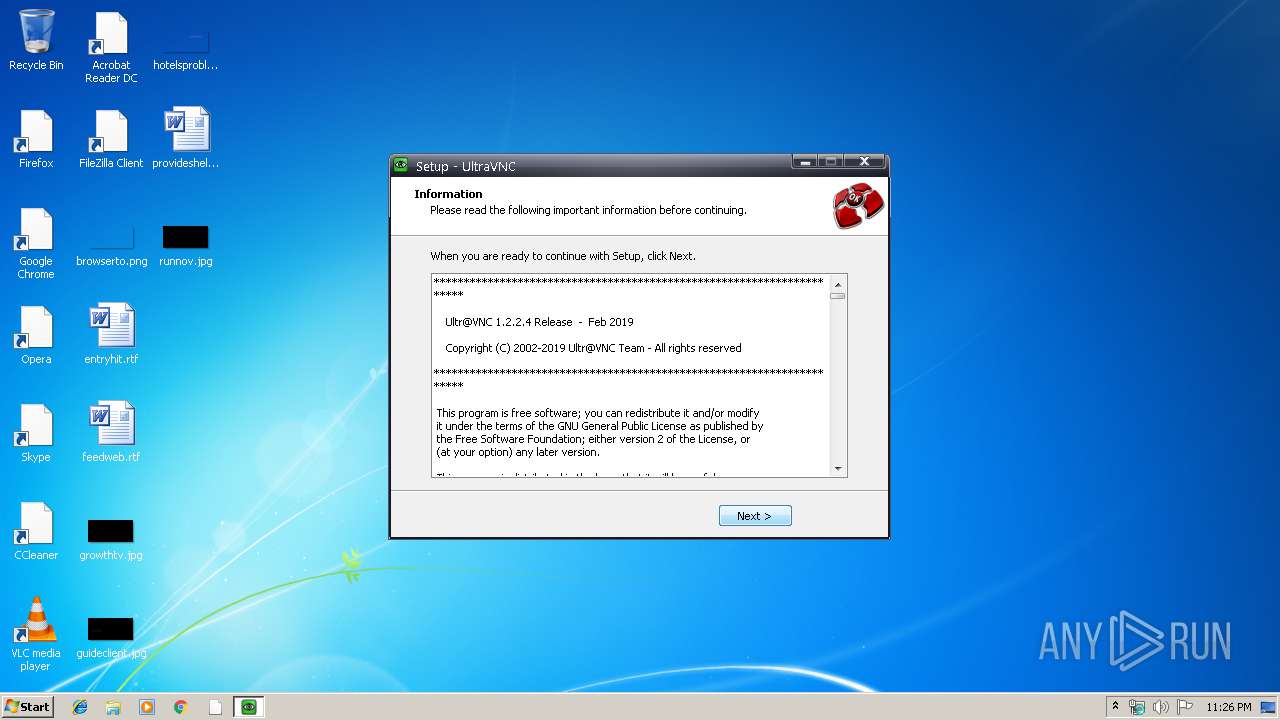Select feedweb.rtf document icon

click(x=111, y=432)
